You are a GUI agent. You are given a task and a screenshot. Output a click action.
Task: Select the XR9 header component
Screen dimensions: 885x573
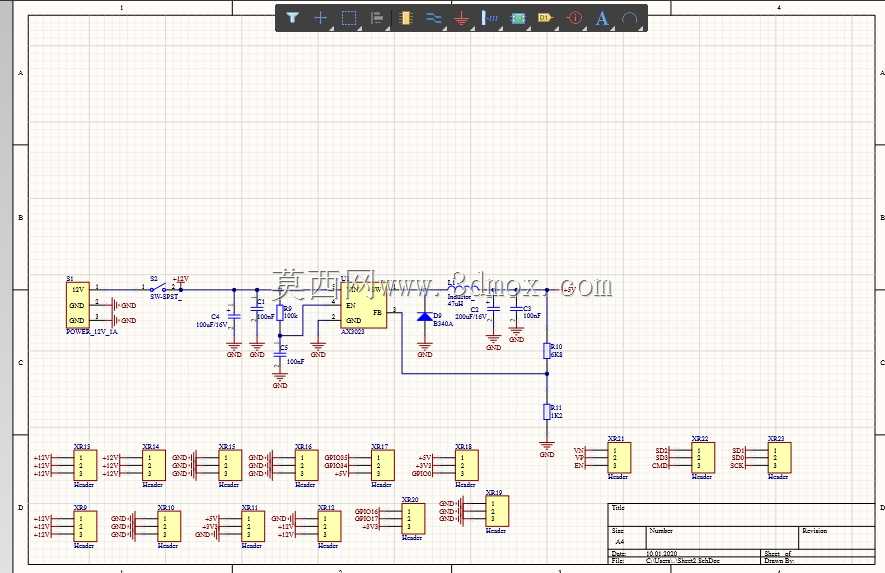click(85, 526)
